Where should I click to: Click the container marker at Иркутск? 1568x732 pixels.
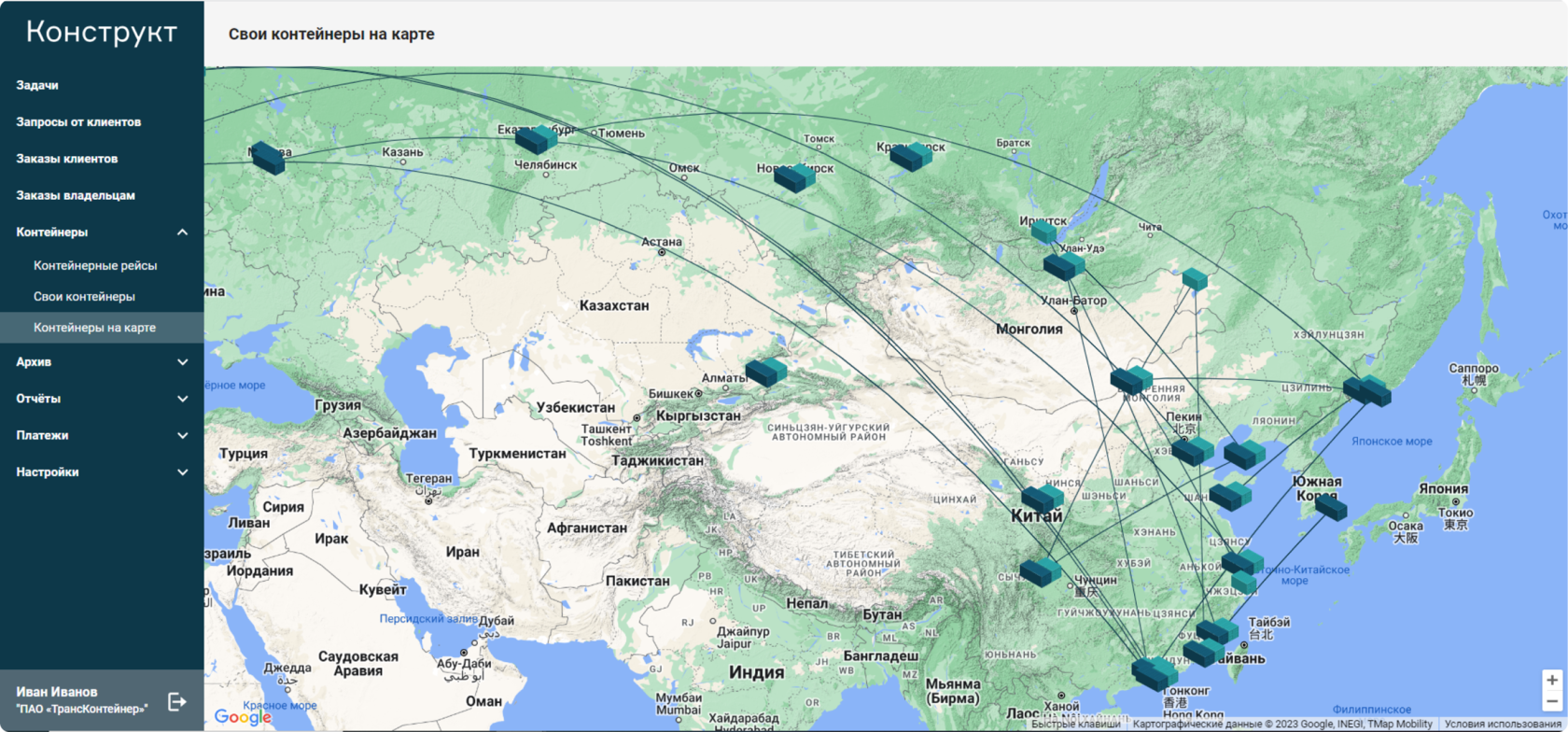click(1043, 231)
